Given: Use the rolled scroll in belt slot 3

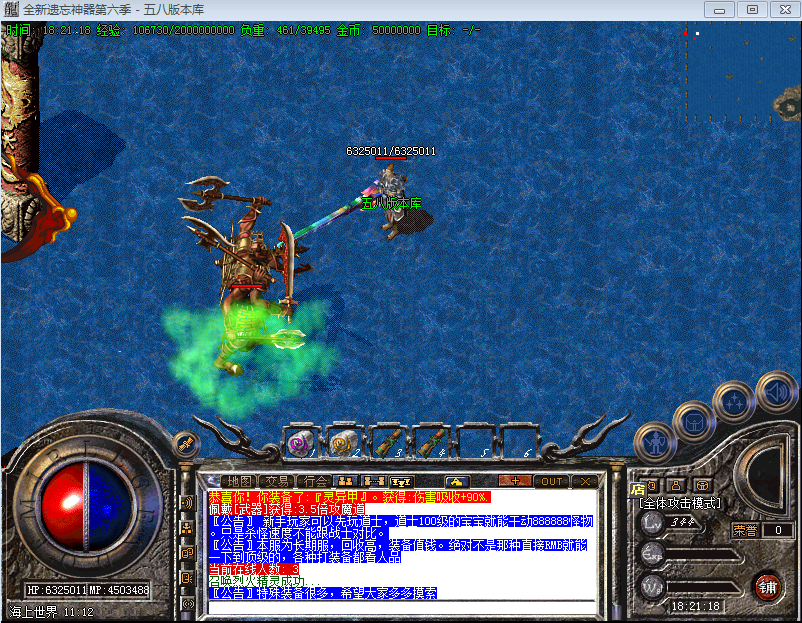Looking at the screenshot, I should (x=388, y=442).
